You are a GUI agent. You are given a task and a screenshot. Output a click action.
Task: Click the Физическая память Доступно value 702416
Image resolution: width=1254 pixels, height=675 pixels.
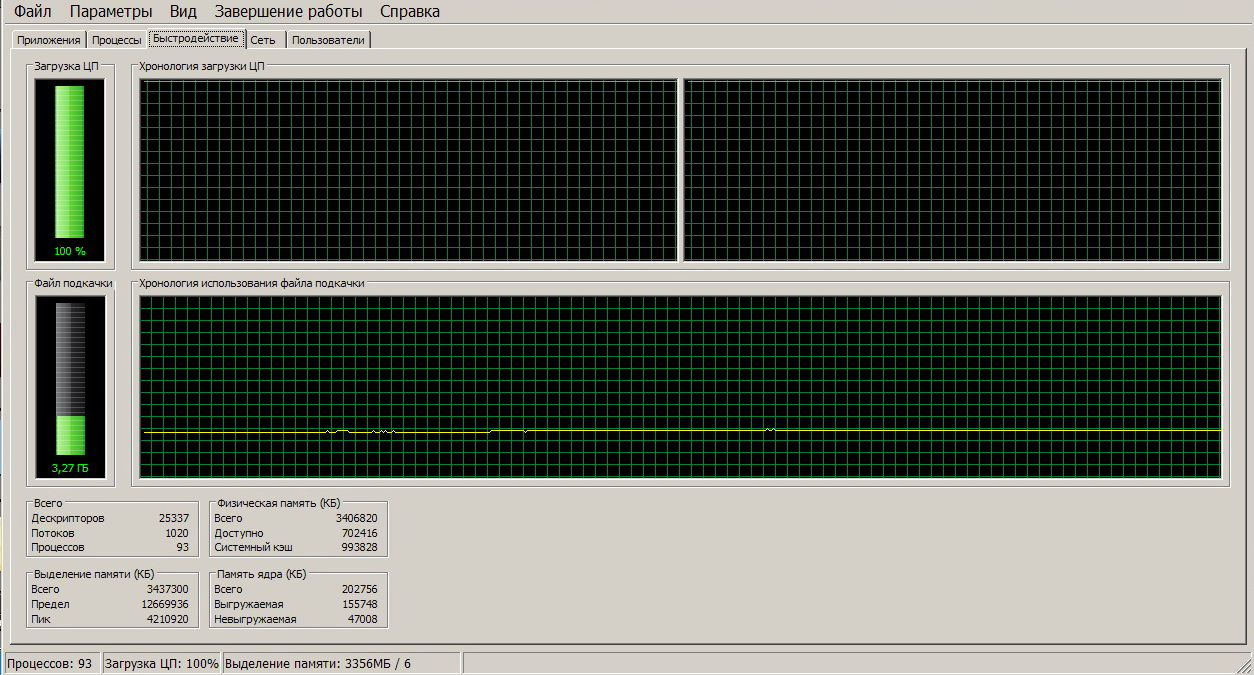[x=357, y=533]
